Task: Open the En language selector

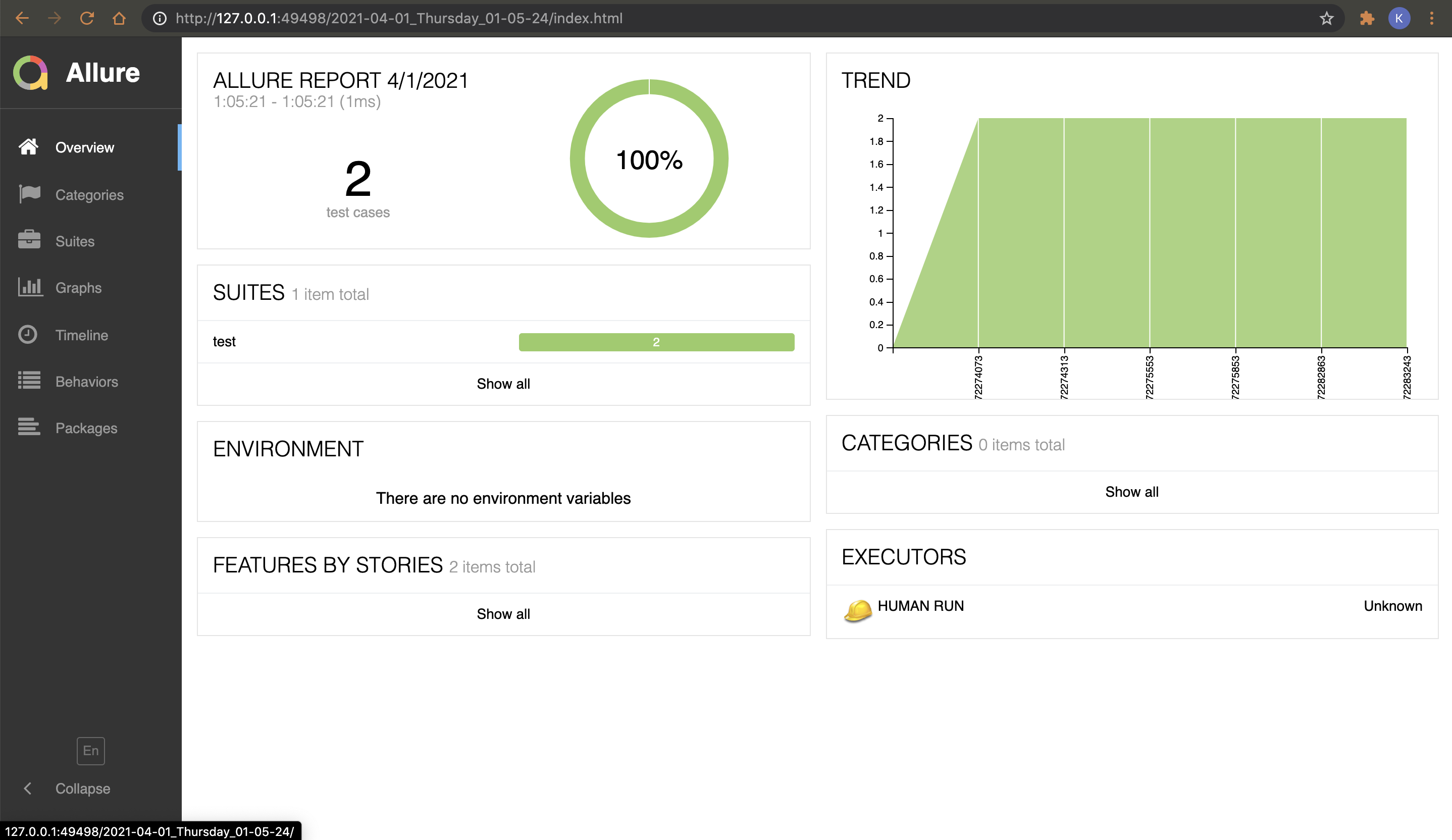Action: tap(90, 750)
